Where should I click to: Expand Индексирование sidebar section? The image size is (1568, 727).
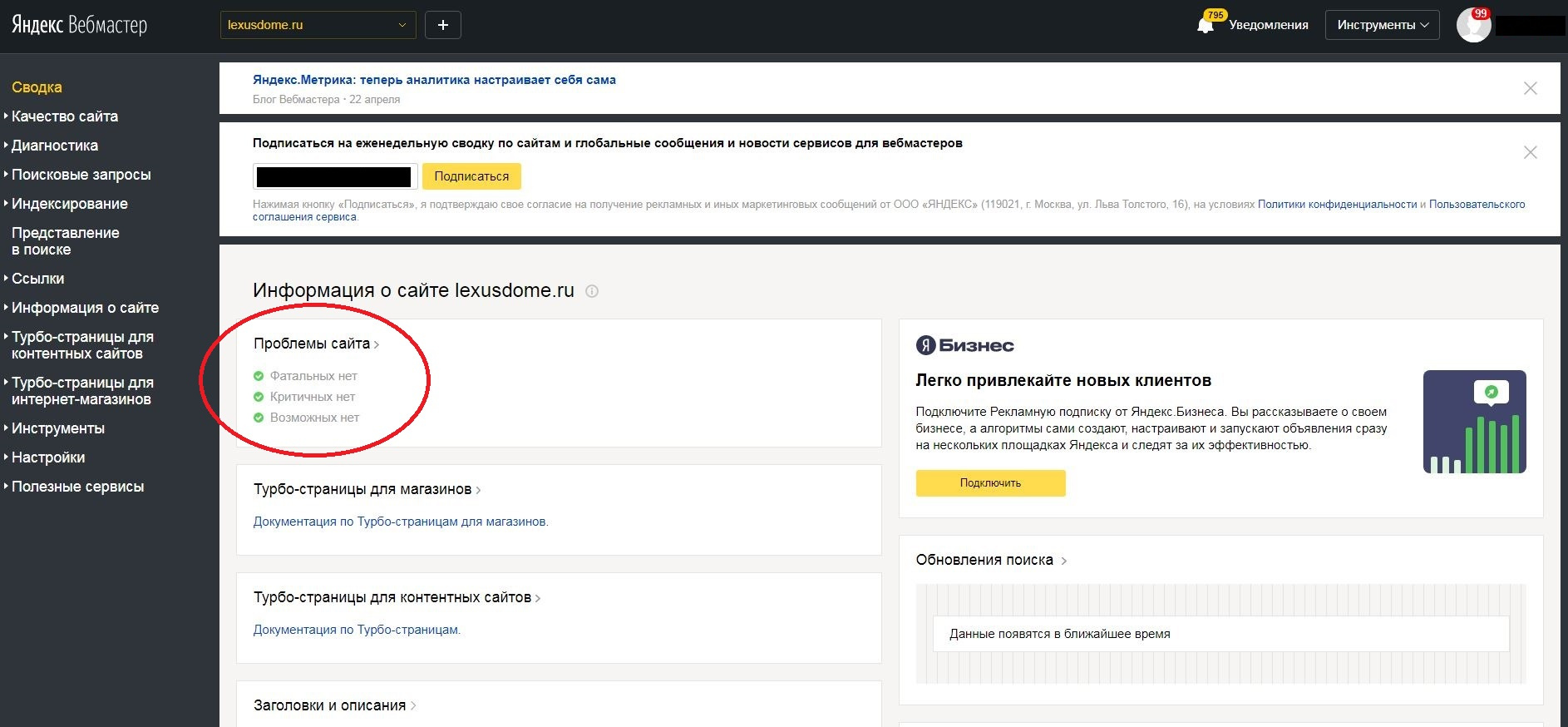(x=69, y=204)
